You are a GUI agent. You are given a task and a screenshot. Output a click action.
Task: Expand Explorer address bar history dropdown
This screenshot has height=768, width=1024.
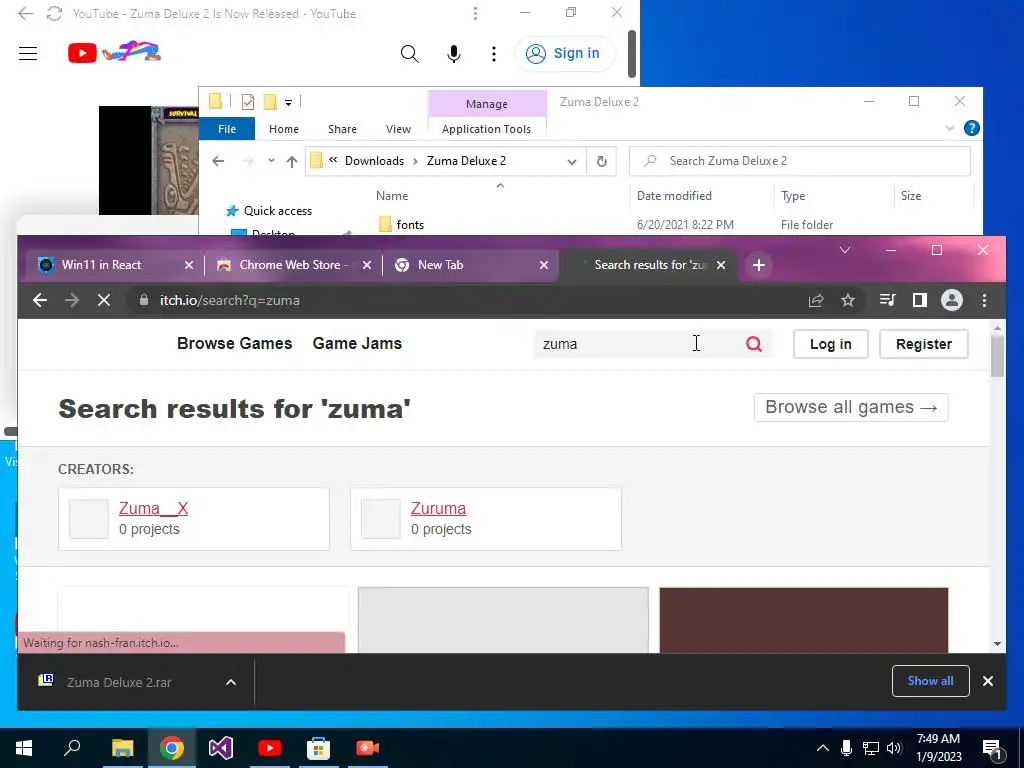[x=572, y=161]
